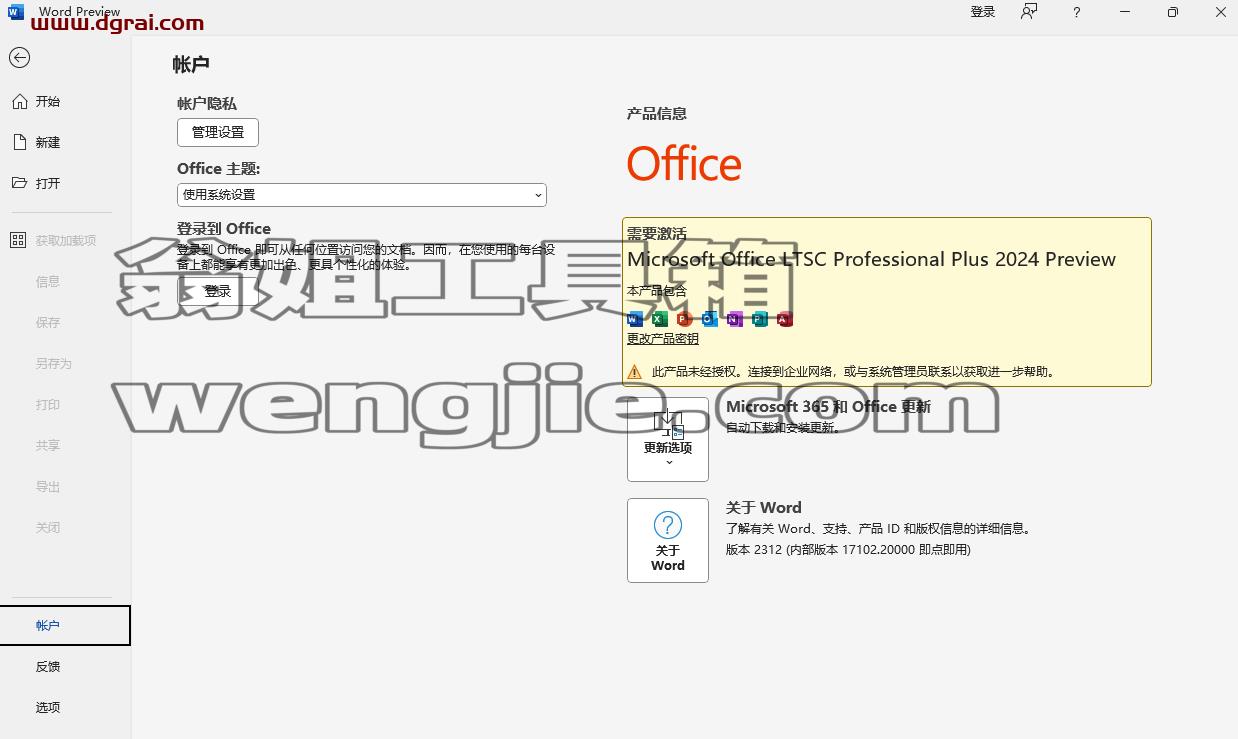
Task: Click the 产品信息 heading
Action: coord(657,114)
